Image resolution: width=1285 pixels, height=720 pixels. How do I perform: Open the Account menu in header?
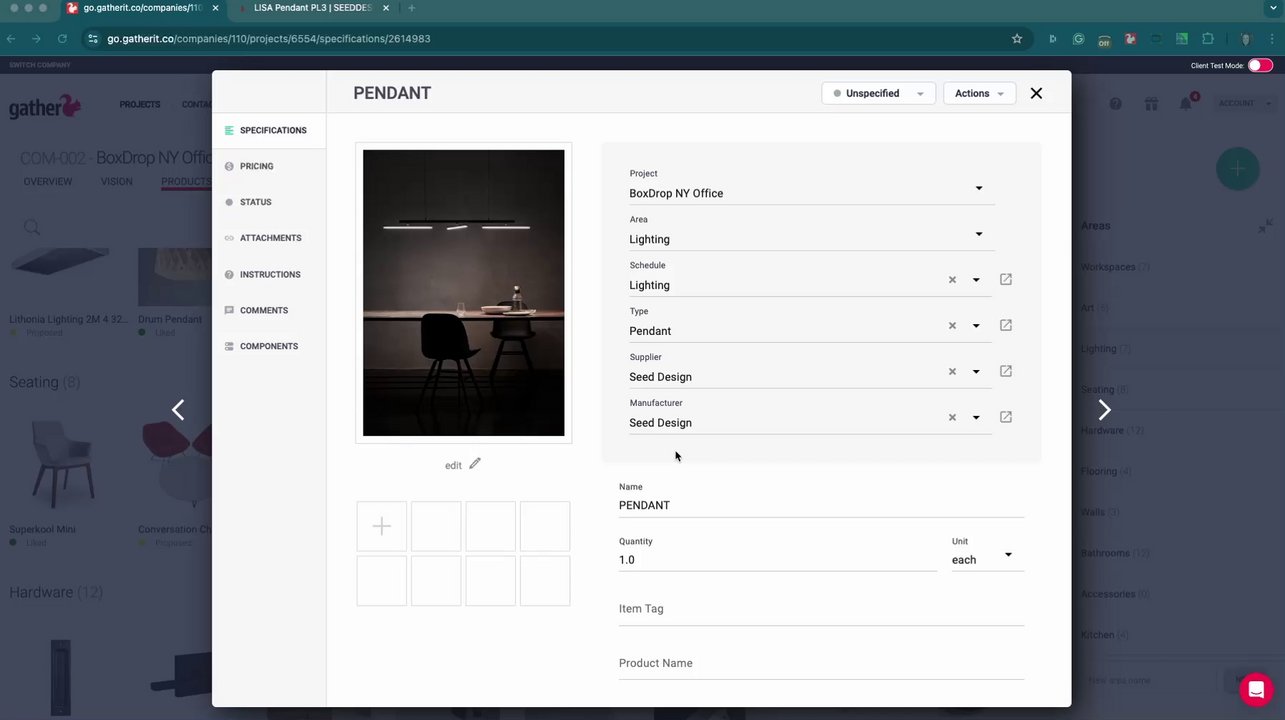click(1244, 103)
